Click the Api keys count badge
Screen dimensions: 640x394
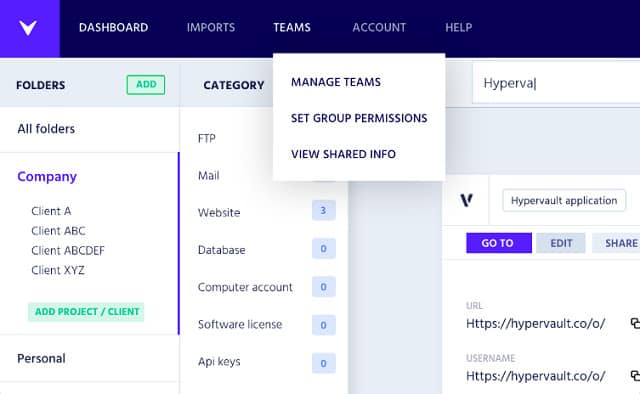tap(324, 363)
